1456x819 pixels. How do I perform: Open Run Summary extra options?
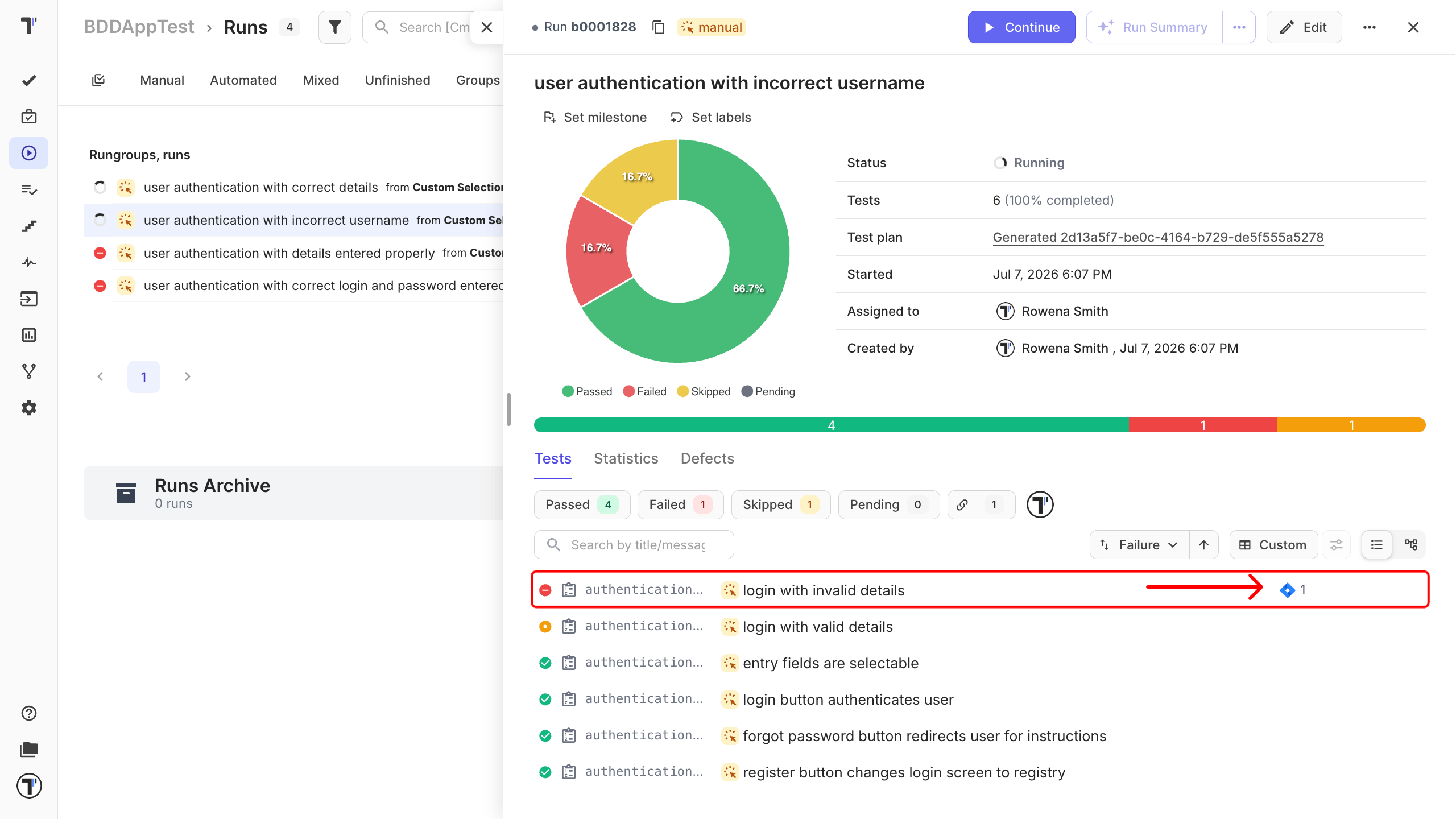(x=1239, y=27)
